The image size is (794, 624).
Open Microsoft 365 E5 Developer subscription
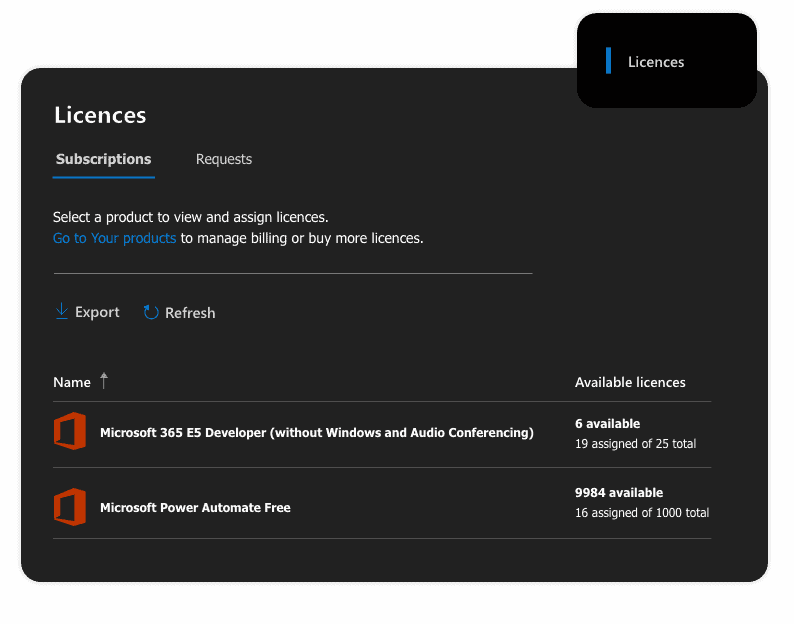click(x=316, y=433)
